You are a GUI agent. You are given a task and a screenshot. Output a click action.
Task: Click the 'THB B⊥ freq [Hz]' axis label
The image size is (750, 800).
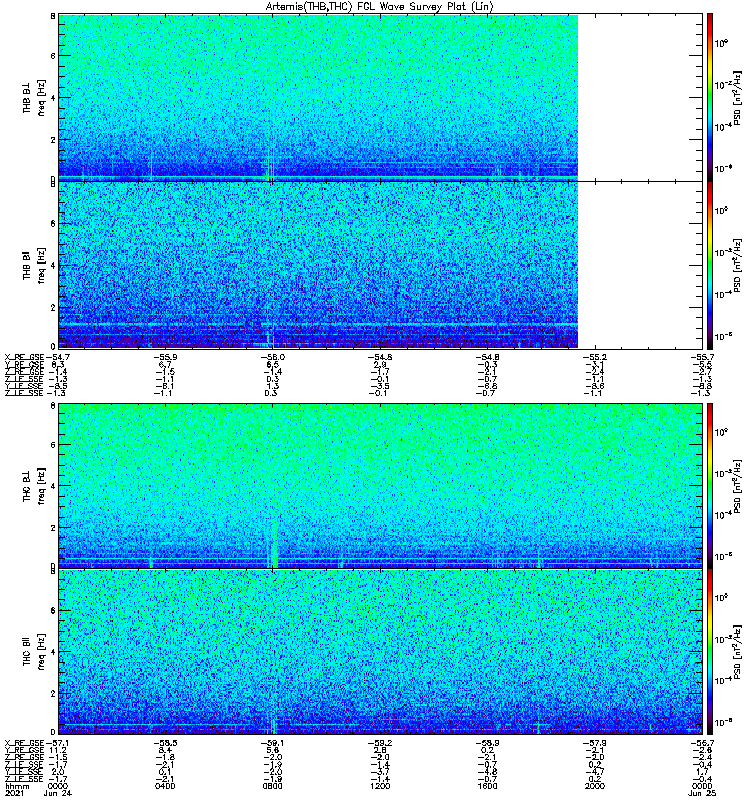pyautogui.click(x=34, y=97)
